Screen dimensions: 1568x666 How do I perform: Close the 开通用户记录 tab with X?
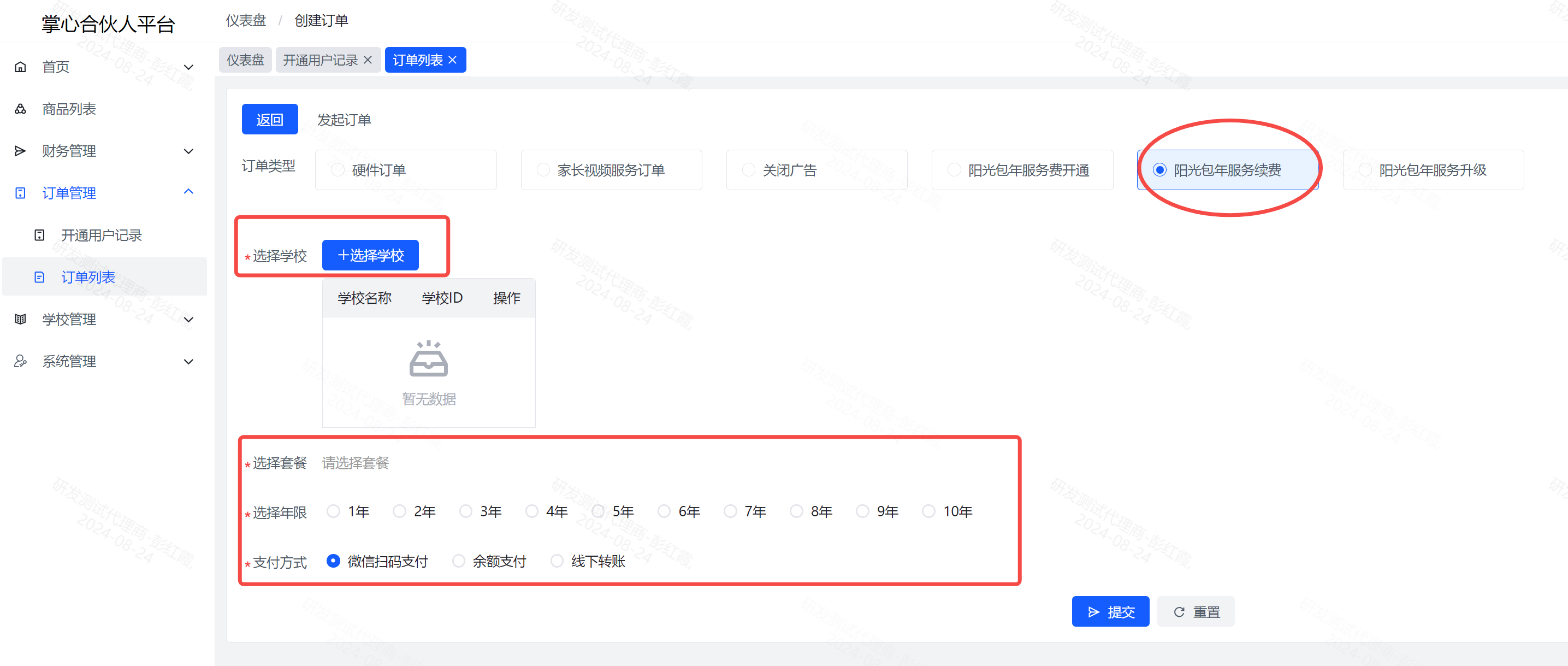tap(368, 60)
